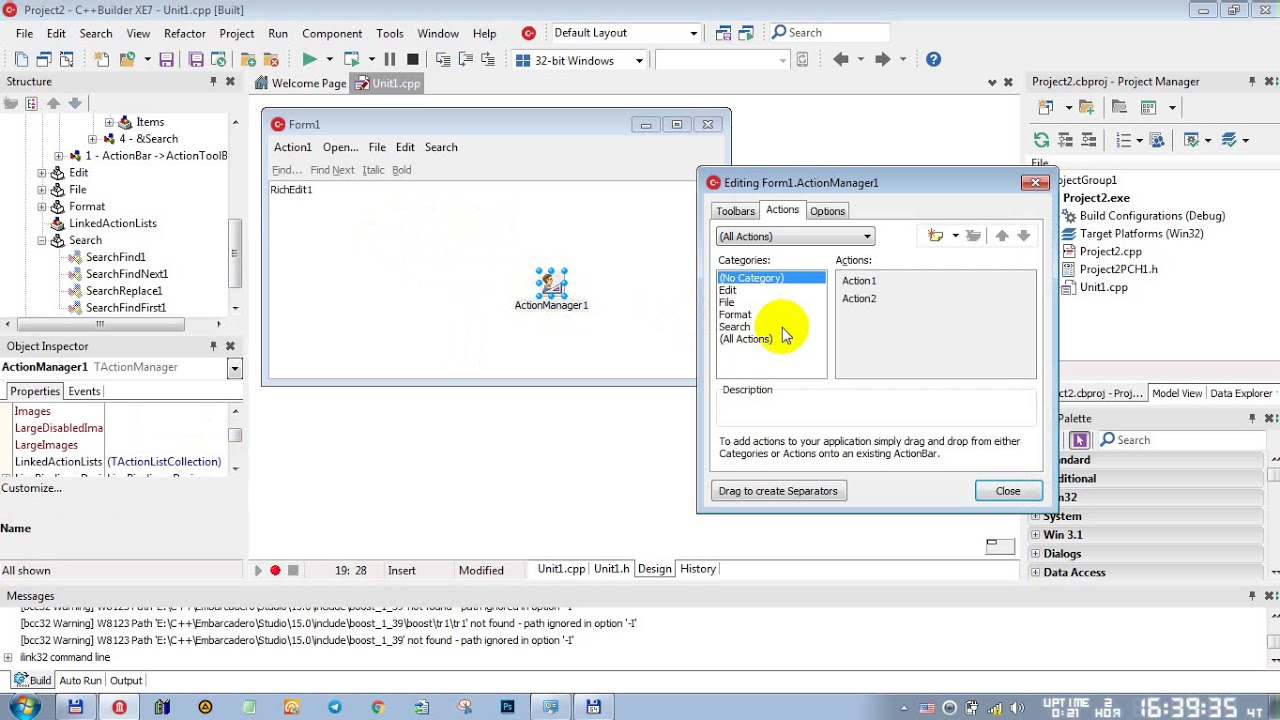Expand the Edit node in Structure

(x=42, y=173)
